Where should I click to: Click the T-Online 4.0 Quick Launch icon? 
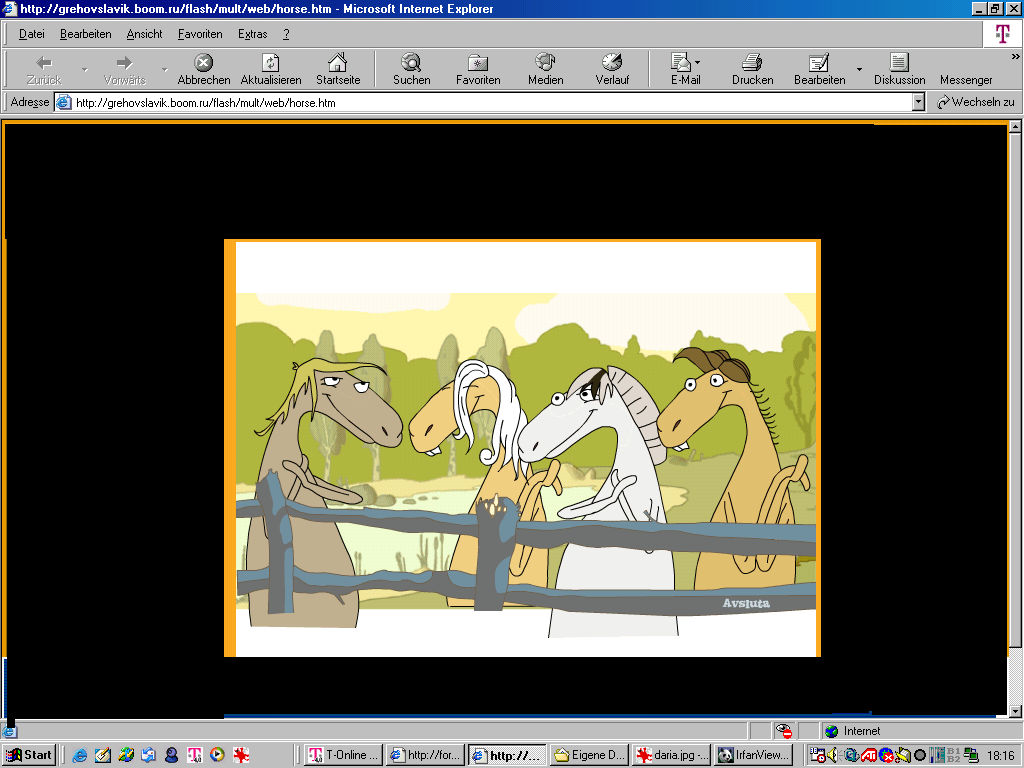(195, 755)
